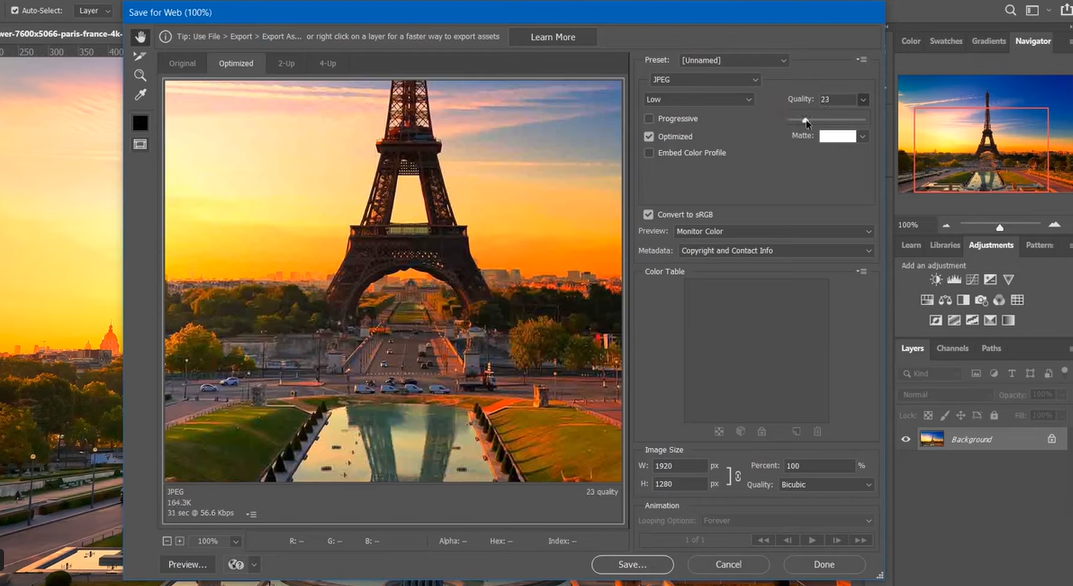Click the Learn More button
This screenshot has height=586, width=1073.
pos(552,37)
